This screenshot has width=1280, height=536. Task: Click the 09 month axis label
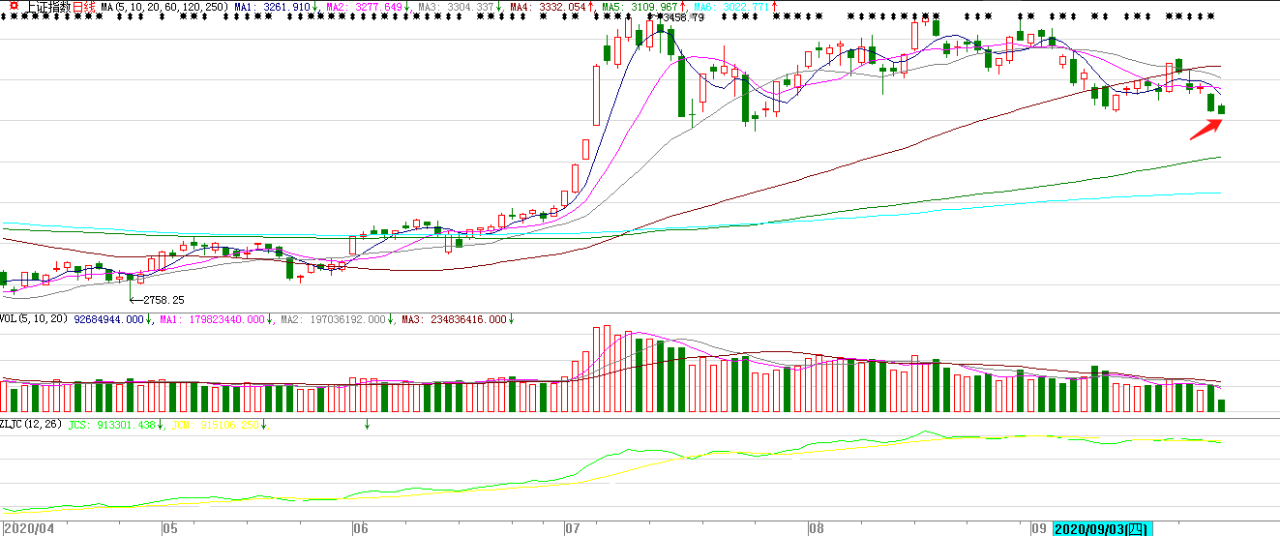click(x=1039, y=527)
